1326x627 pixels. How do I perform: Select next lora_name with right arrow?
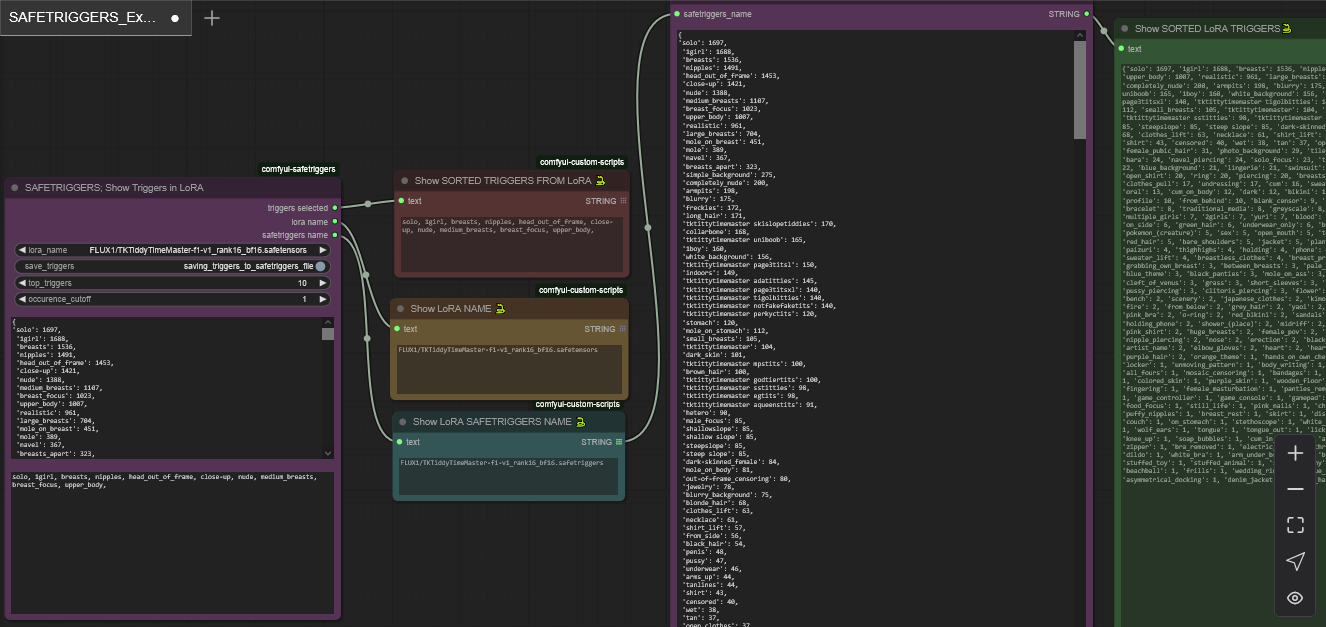click(322, 250)
